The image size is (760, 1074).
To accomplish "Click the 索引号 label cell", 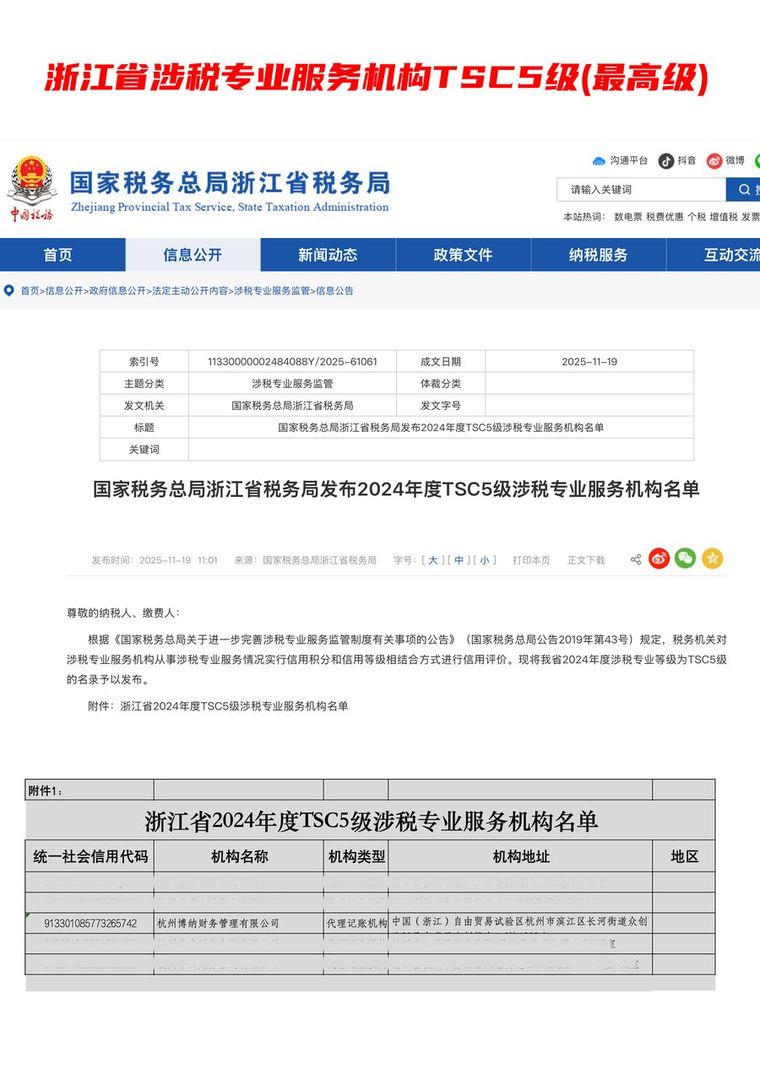I will (x=144, y=362).
